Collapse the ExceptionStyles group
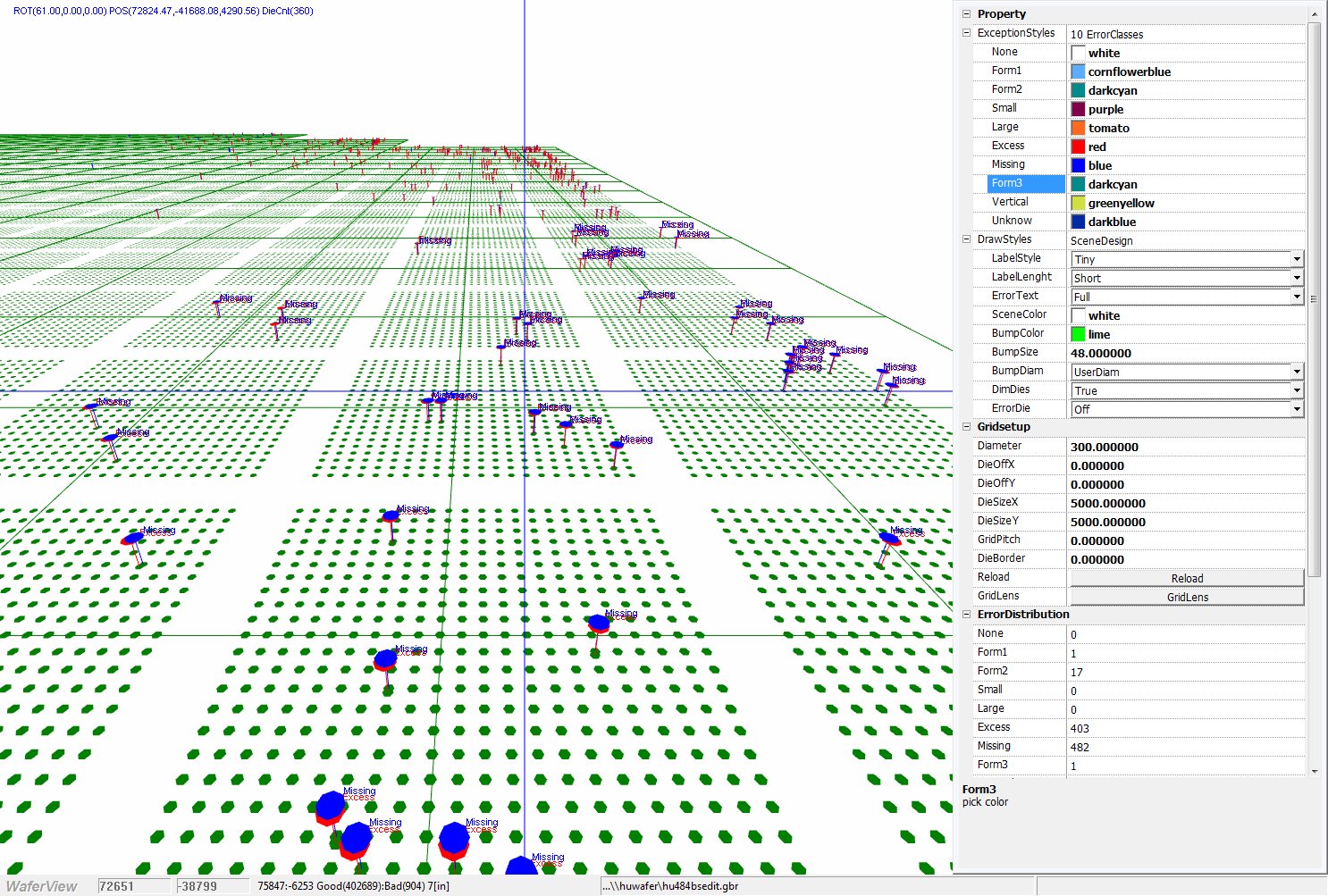Screen dimensions: 1328x896 966,33
